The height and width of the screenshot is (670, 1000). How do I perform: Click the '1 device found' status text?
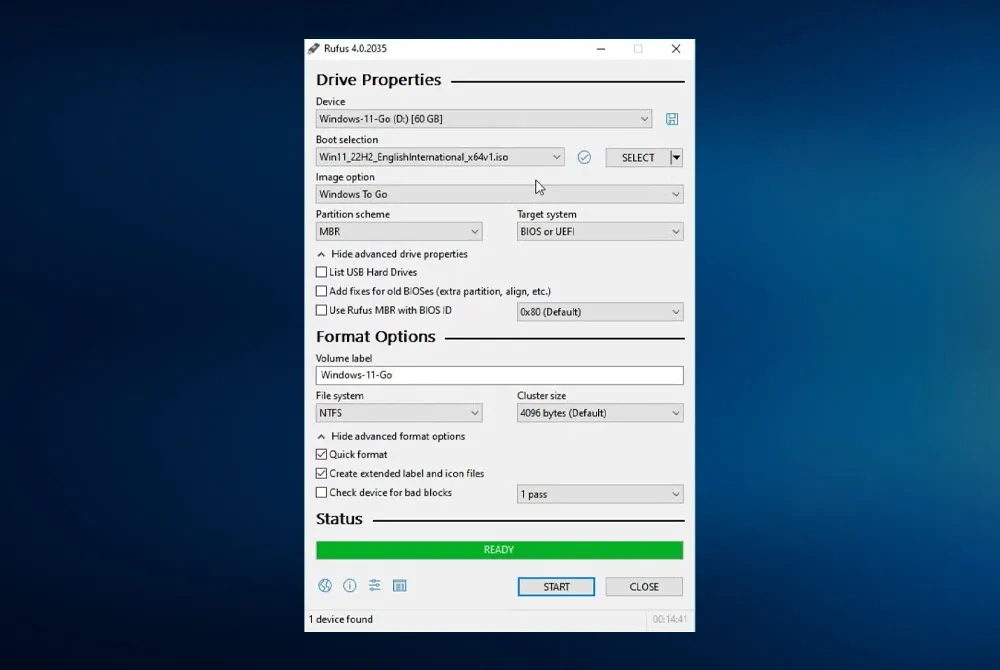click(x=341, y=620)
